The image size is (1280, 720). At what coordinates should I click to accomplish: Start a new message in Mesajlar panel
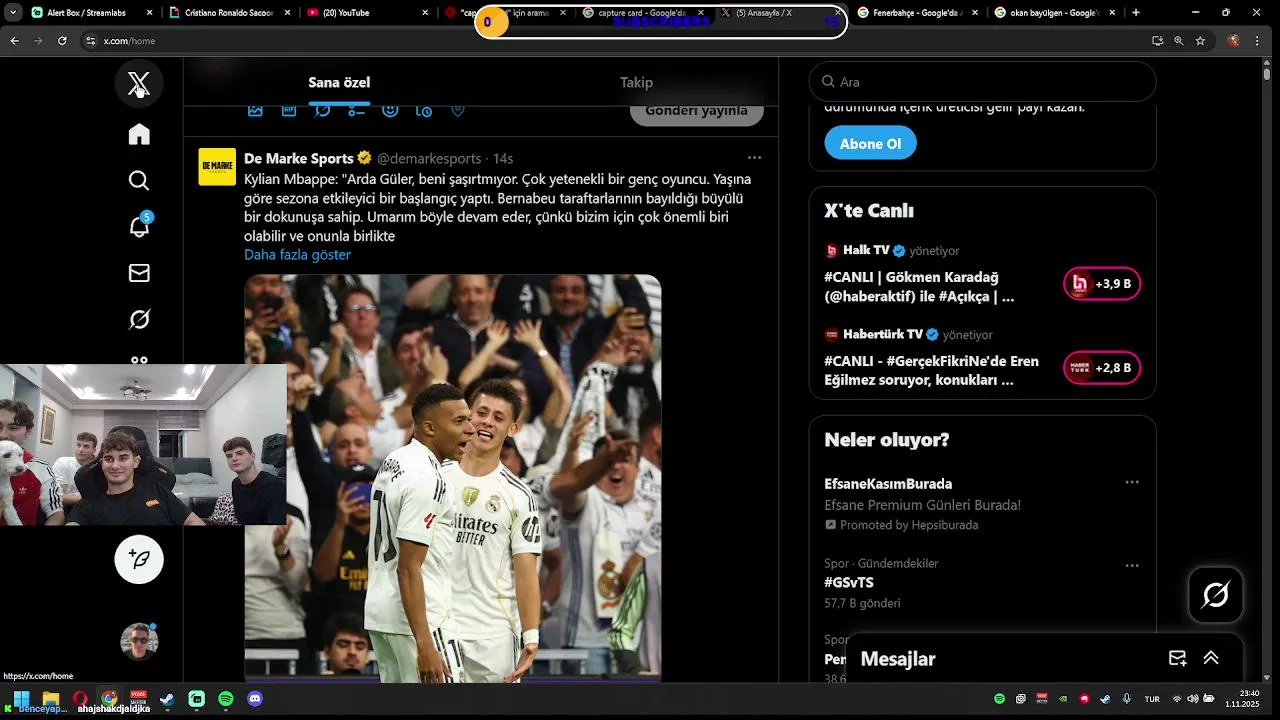(1177, 658)
